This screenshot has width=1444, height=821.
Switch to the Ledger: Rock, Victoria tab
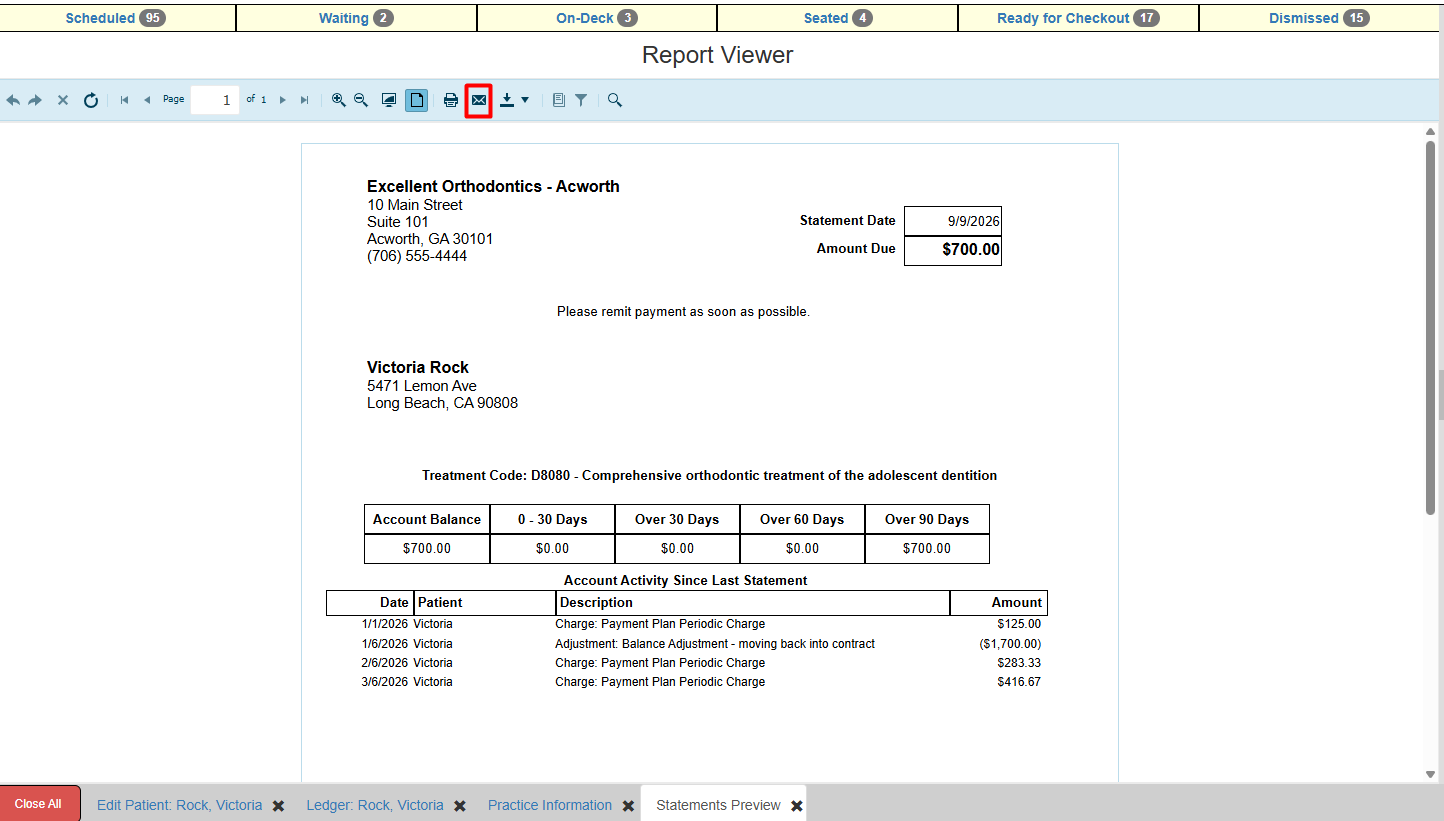click(375, 805)
